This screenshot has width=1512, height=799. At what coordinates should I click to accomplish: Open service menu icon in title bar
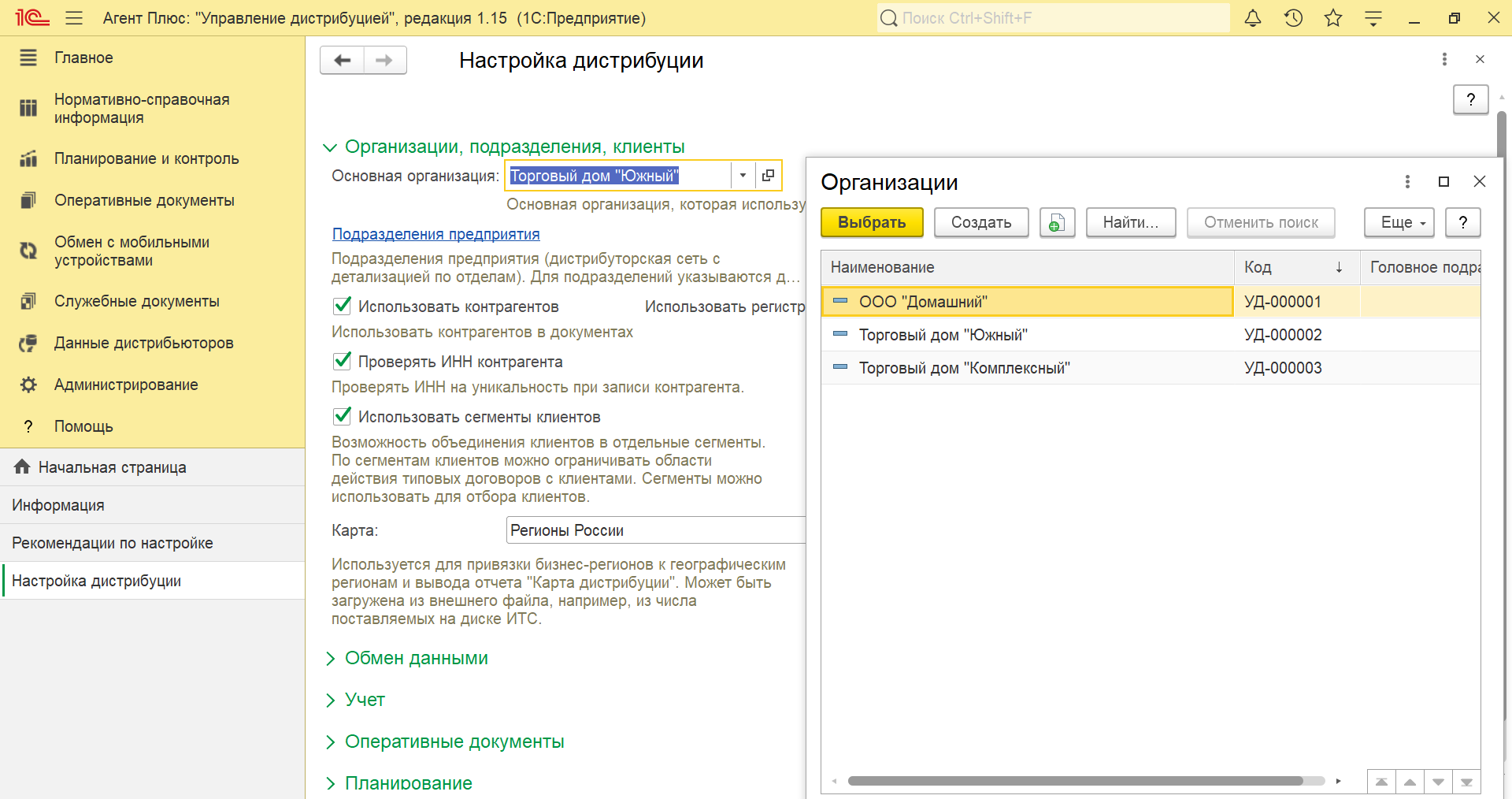pos(1373,18)
